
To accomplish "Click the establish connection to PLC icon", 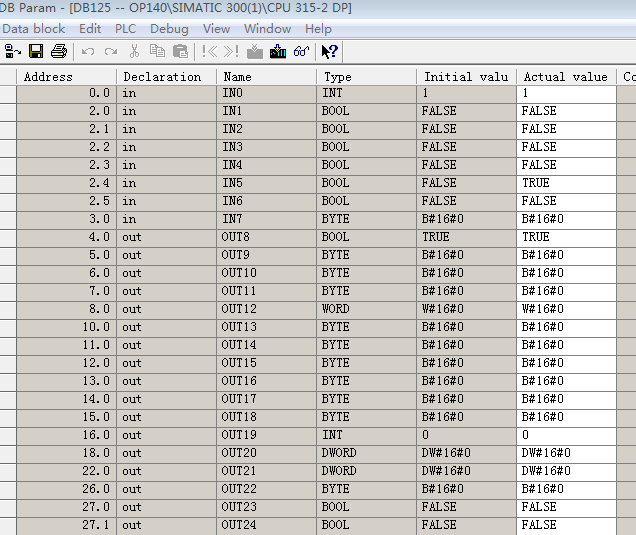I will pyautogui.click(x=13, y=52).
